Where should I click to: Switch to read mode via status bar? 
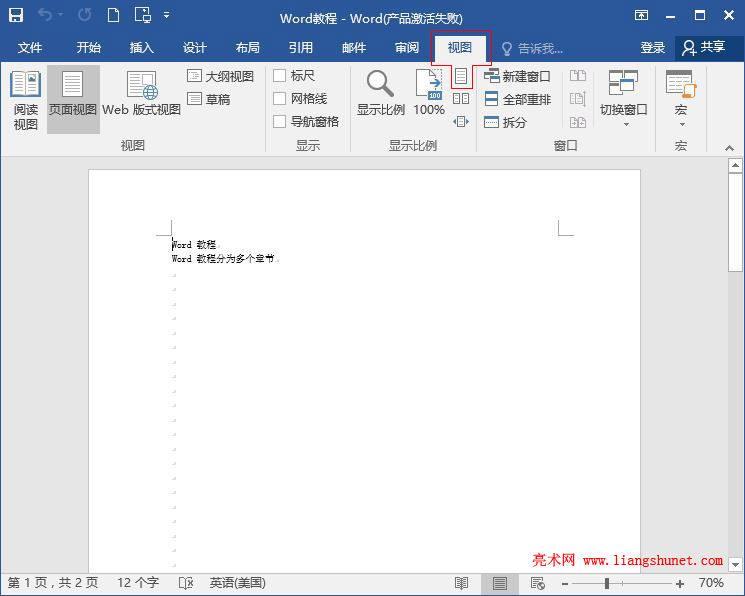pyautogui.click(x=461, y=583)
